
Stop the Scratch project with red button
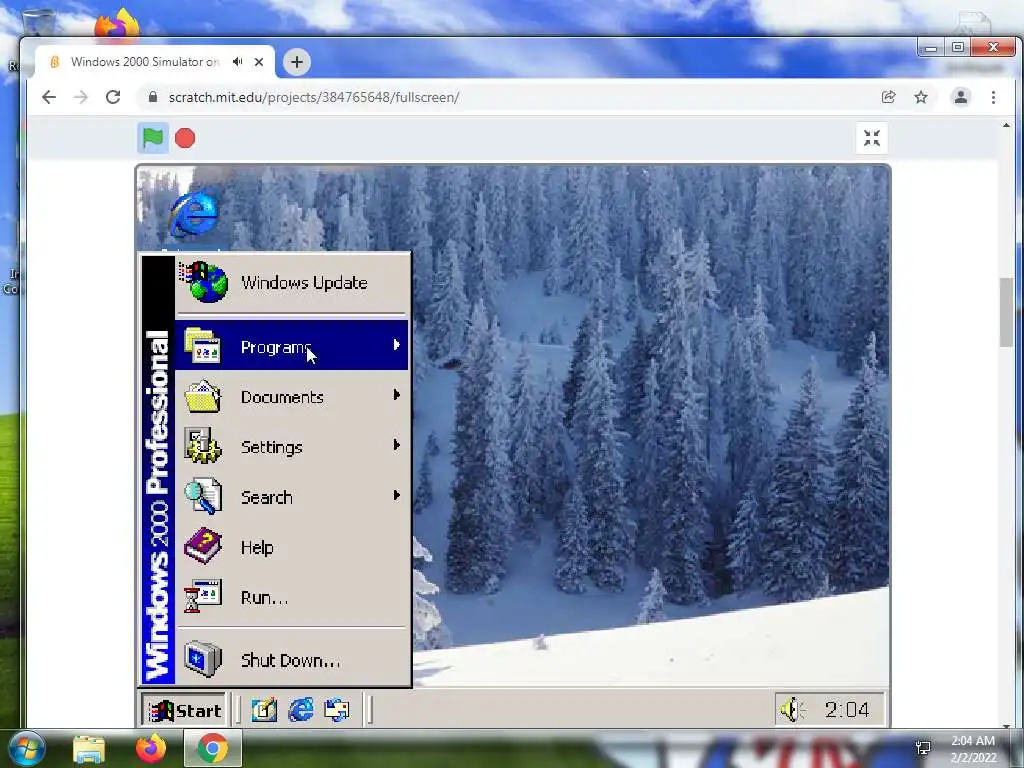tap(185, 138)
